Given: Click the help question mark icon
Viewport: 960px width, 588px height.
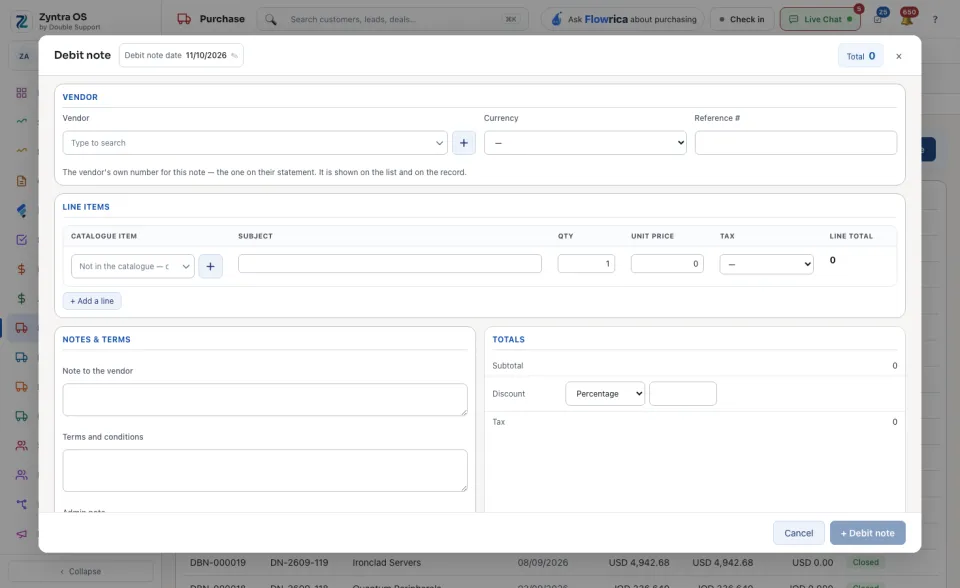Looking at the screenshot, I should pyautogui.click(x=935, y=20).
